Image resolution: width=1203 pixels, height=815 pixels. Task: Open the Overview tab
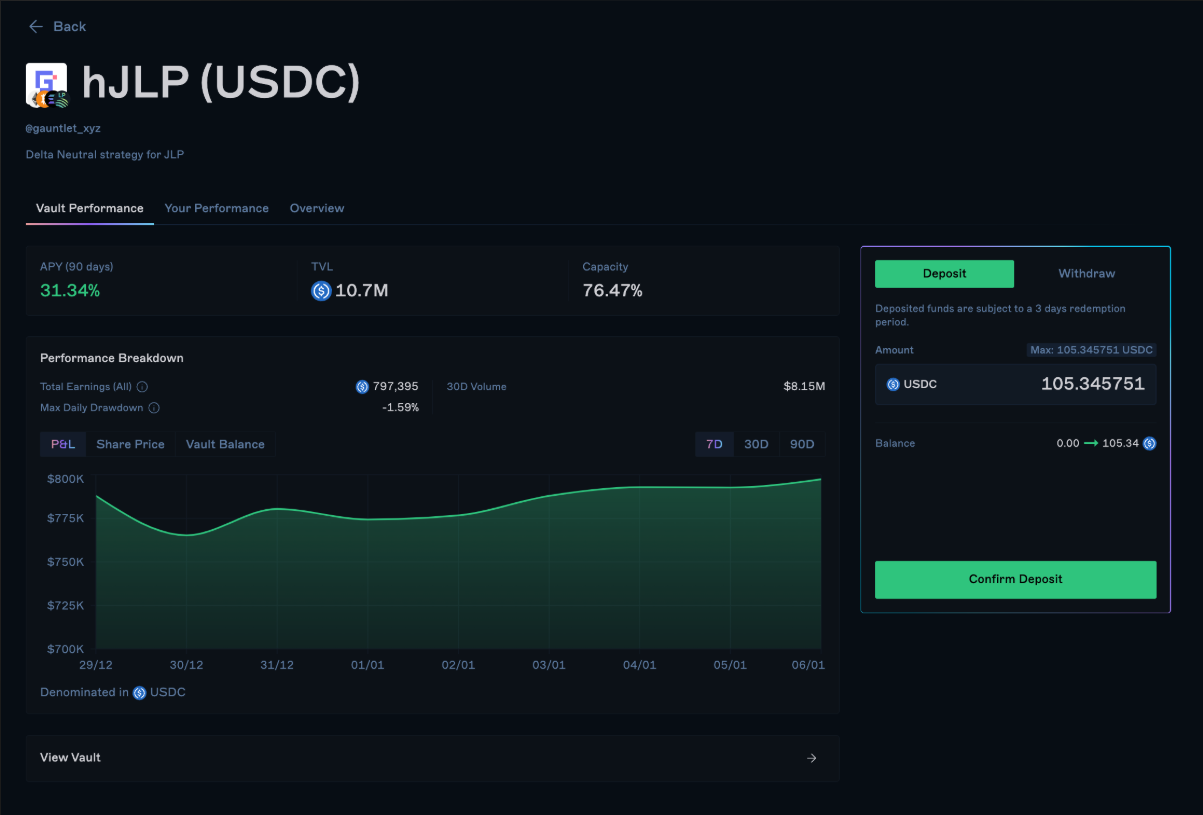(317, 208)
